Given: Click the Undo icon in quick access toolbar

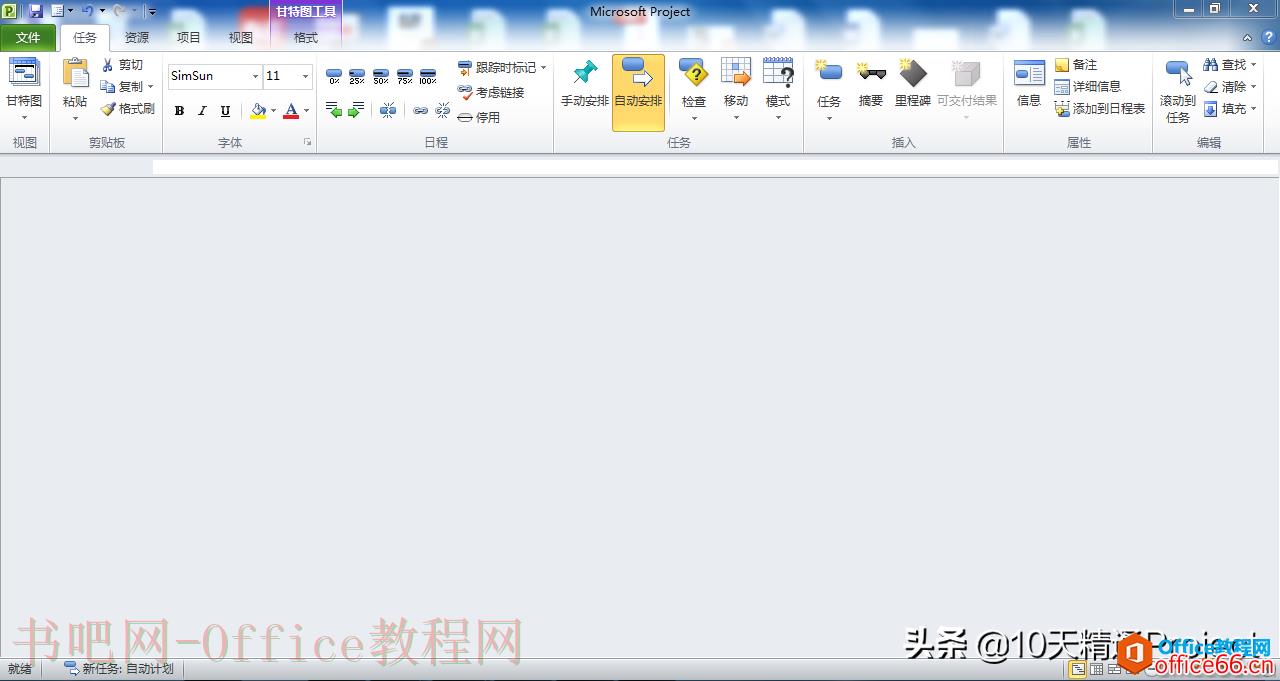Looking at the screenshot, I should (86, 11).
